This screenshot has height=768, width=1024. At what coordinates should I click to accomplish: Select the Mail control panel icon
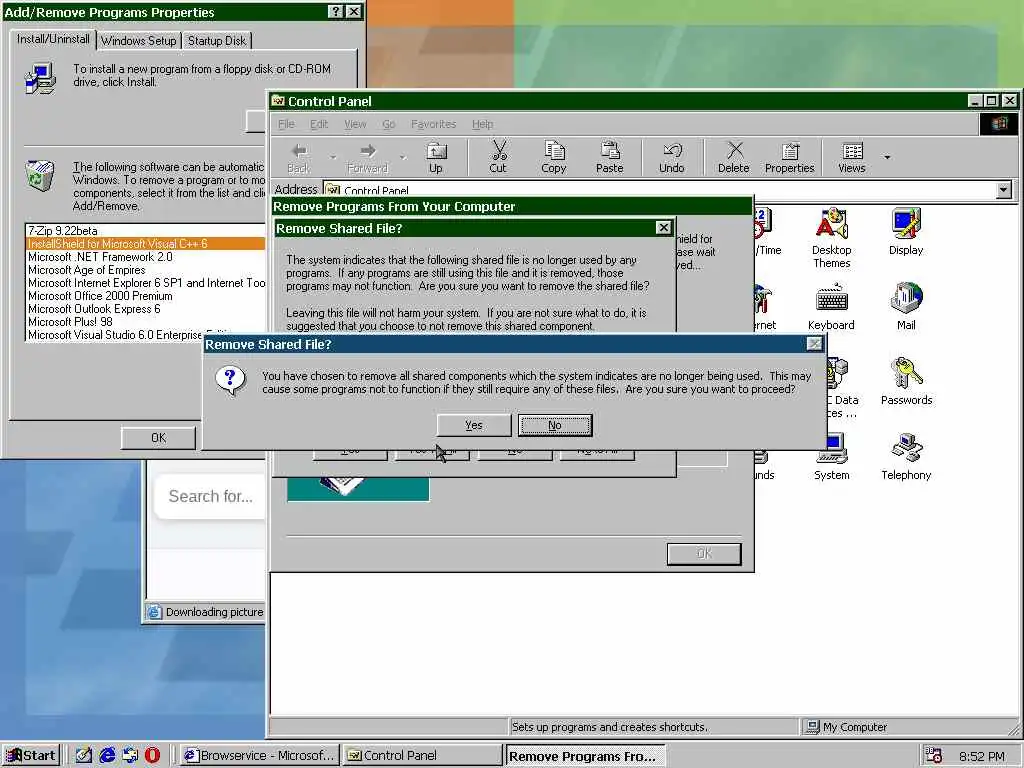click(906, 306)
